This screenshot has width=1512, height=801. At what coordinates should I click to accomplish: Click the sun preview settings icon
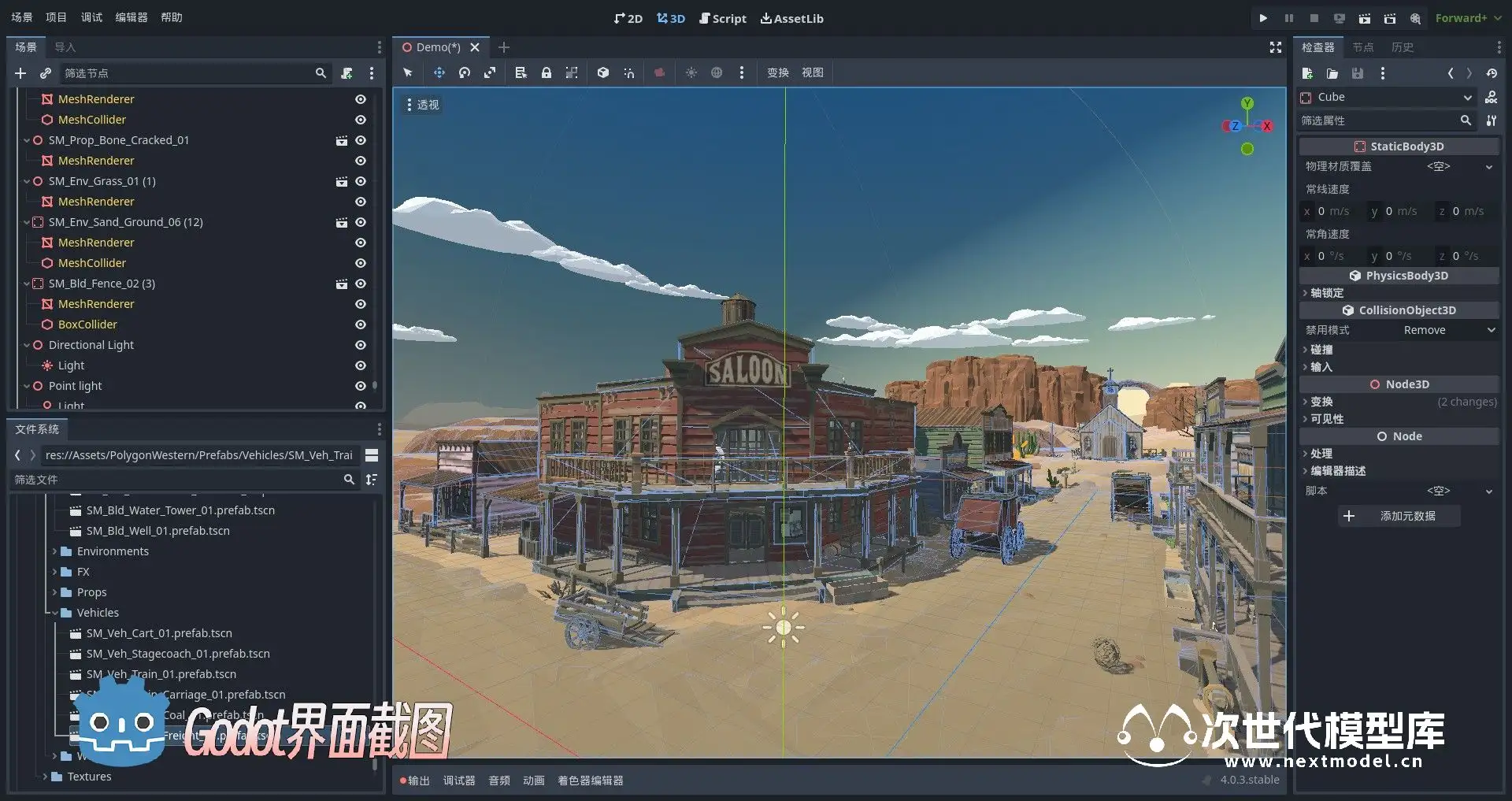(x=691, y=72)
